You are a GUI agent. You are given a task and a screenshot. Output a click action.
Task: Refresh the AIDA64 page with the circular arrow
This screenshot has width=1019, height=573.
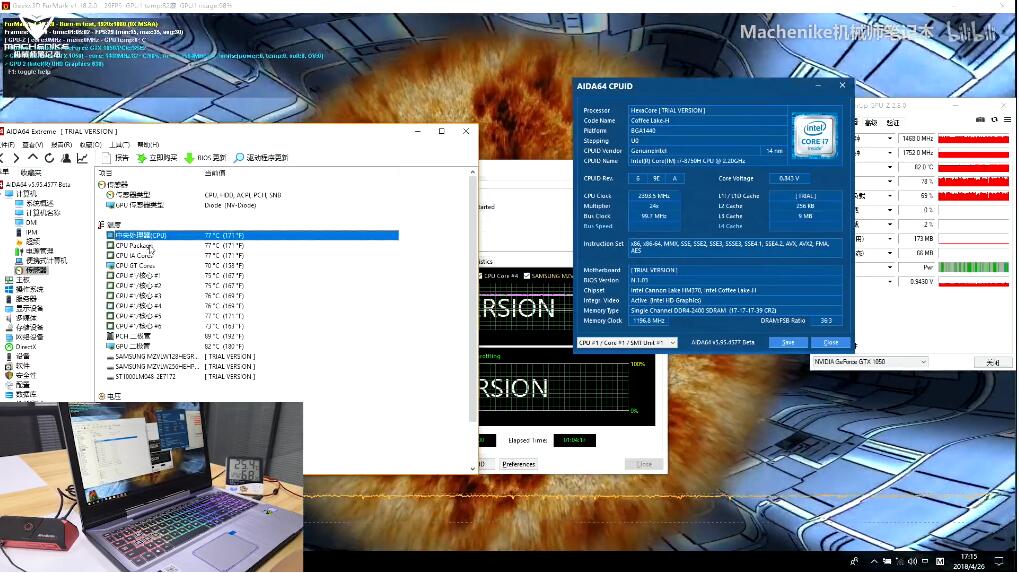pos(49,158)
